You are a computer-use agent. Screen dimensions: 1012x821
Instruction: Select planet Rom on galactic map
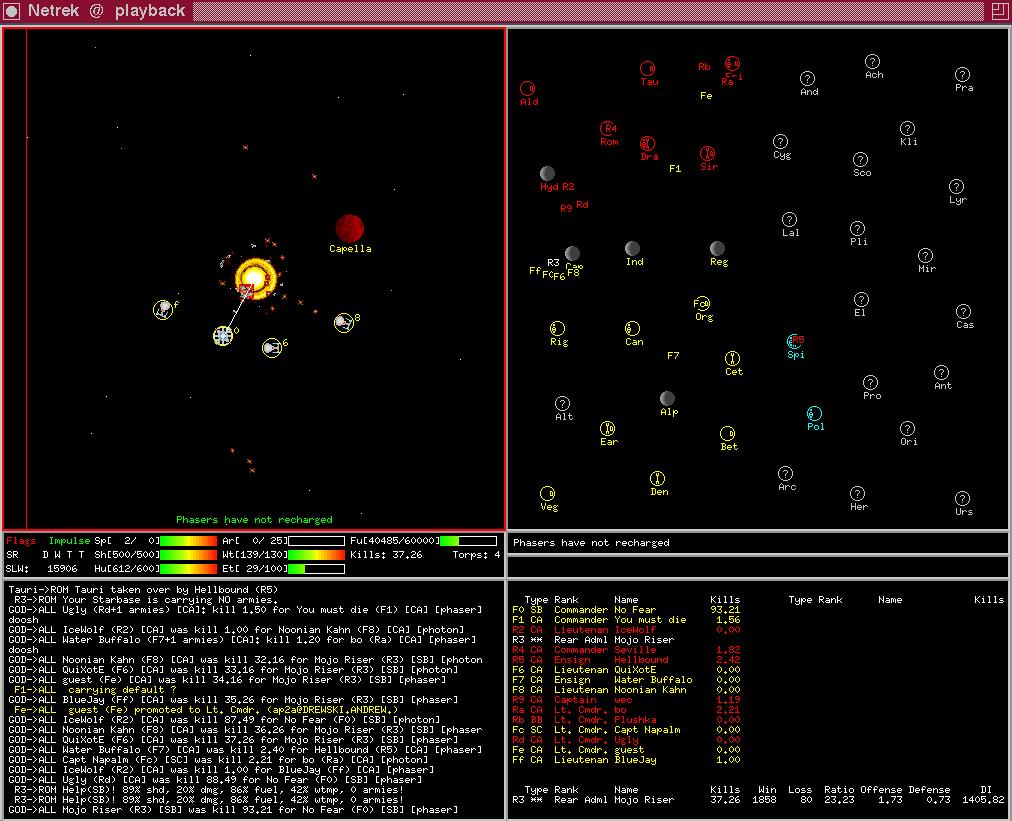click(x=608, y=128)
